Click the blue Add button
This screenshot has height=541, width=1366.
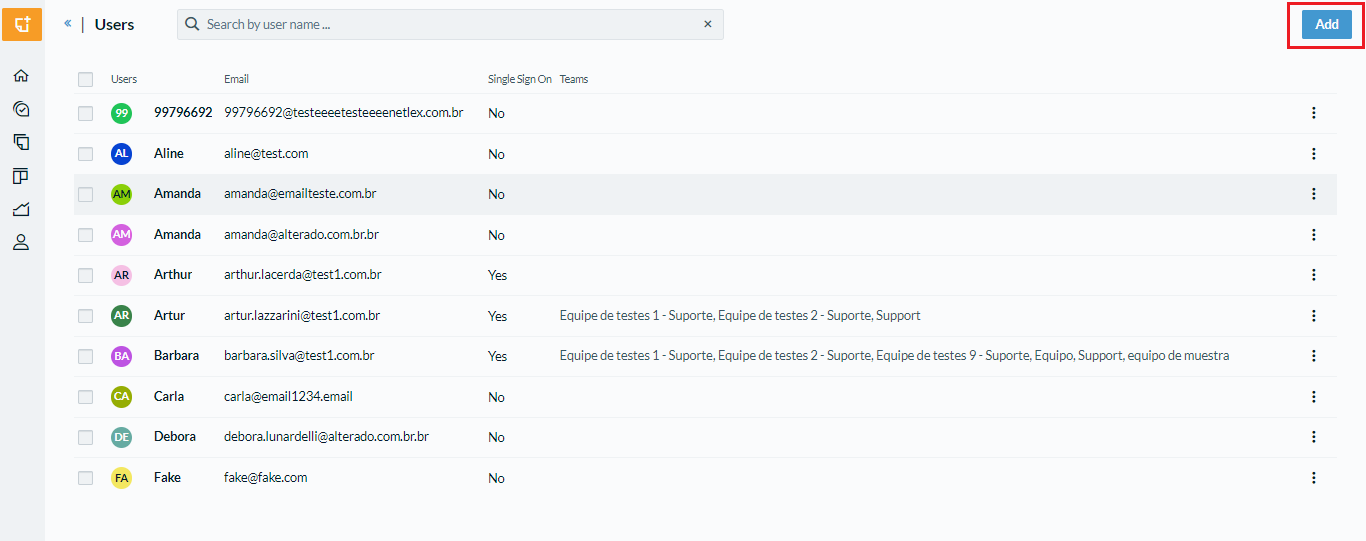pos(1326,24)
